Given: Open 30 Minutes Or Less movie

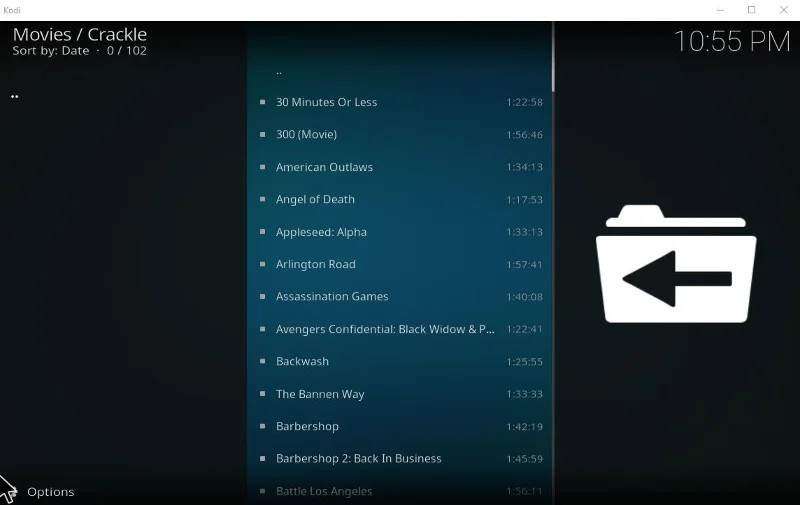Looking at the screenshot, I should tap(399, 102).
